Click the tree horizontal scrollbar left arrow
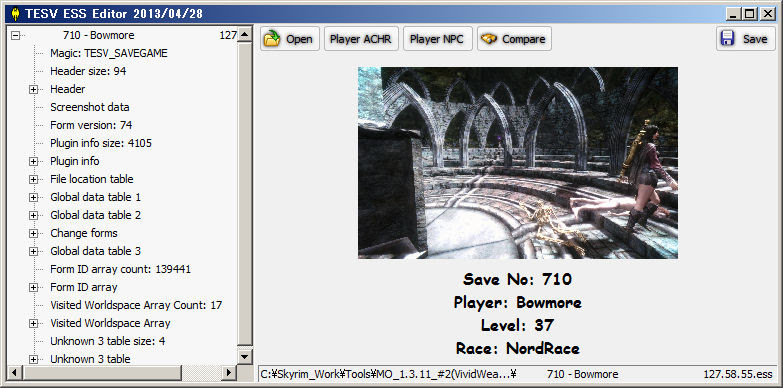 pyautogui.click(x=14, y=373)
